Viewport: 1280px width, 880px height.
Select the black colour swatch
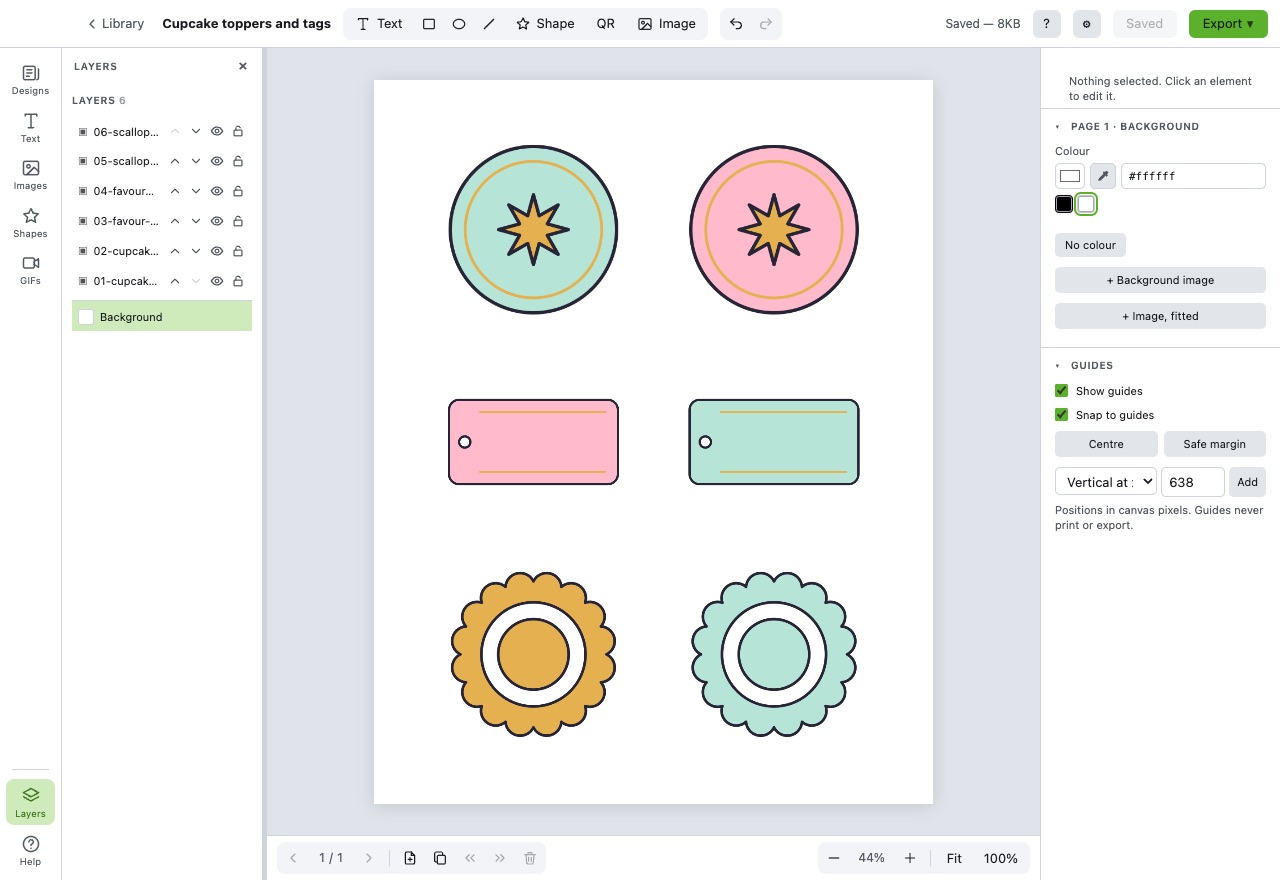pos(1064,204)
